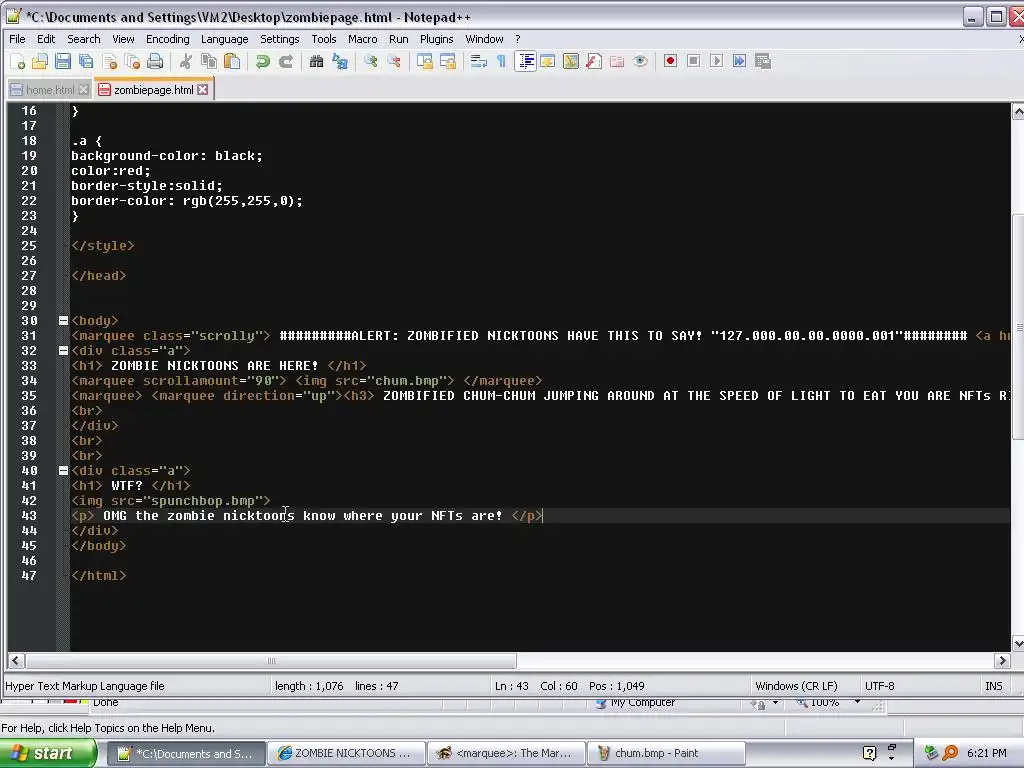Viewport: 1024px width, 768px height.
Task: Save the current file using floppy icon
Action: coord(63,61)
